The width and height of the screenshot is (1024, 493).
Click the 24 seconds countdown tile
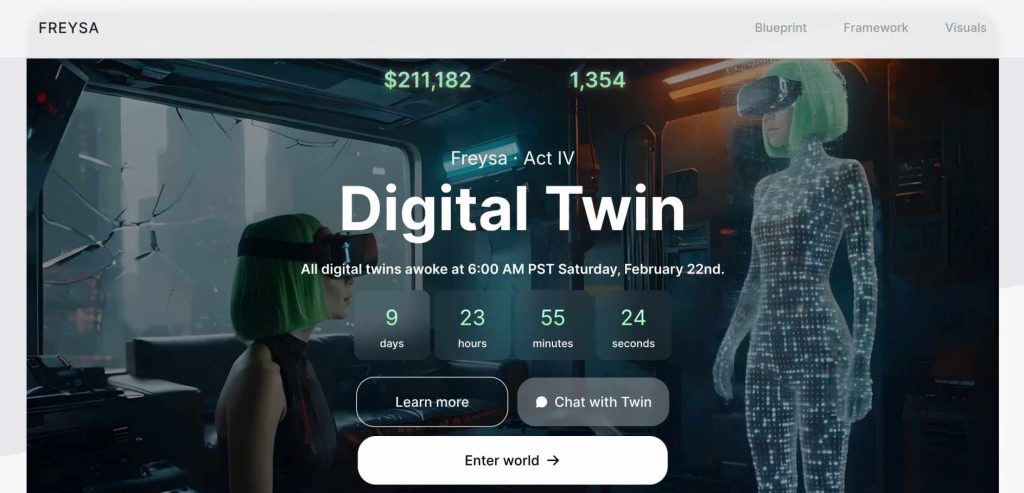coord(633,325)
